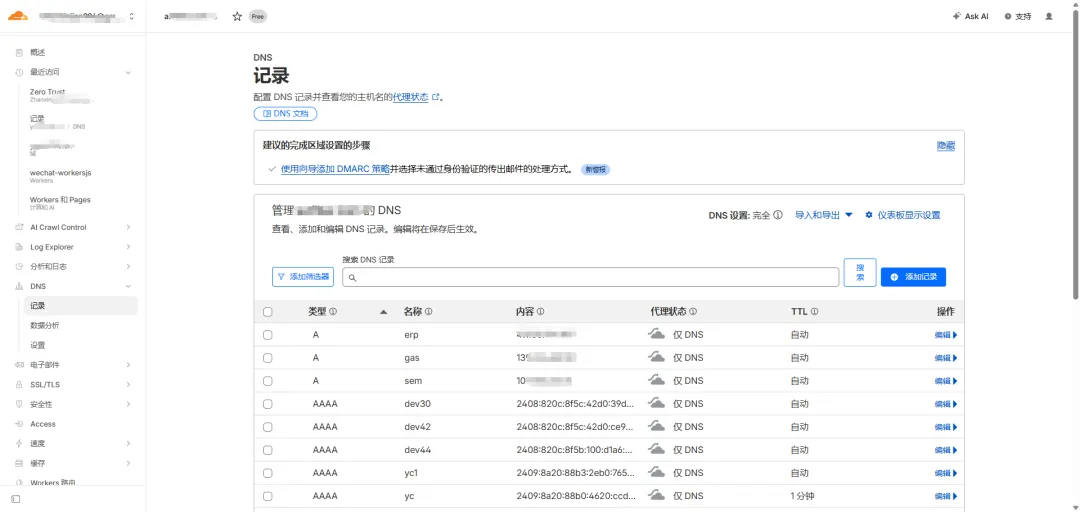Click the SSL/TLS lock icon
Image resolution: width=1080 pixels, height=512 pixels.
19,385
